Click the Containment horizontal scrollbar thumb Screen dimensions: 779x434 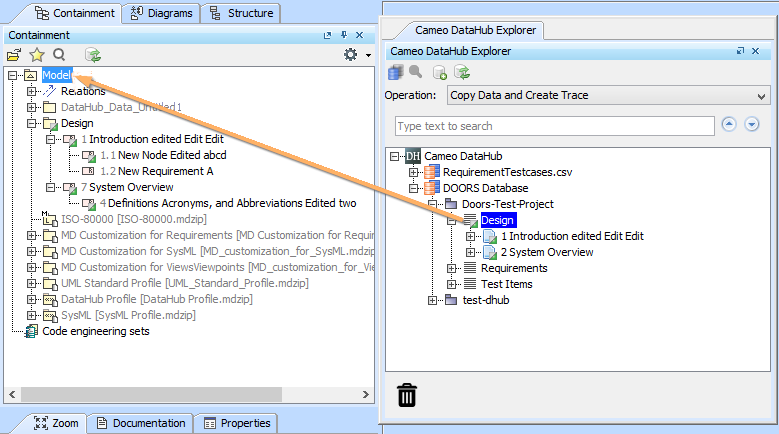pyautogui.click(x=151, y=395)
